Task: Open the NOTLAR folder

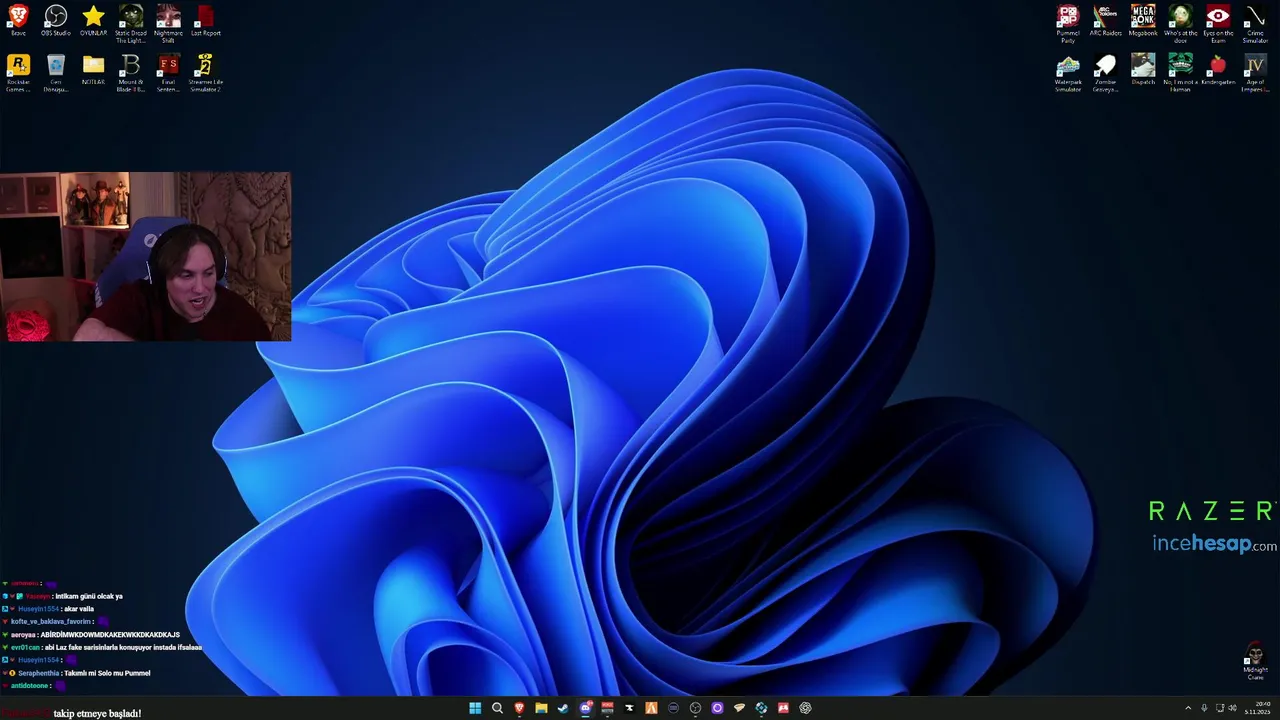Action: [x=93, y=71]
